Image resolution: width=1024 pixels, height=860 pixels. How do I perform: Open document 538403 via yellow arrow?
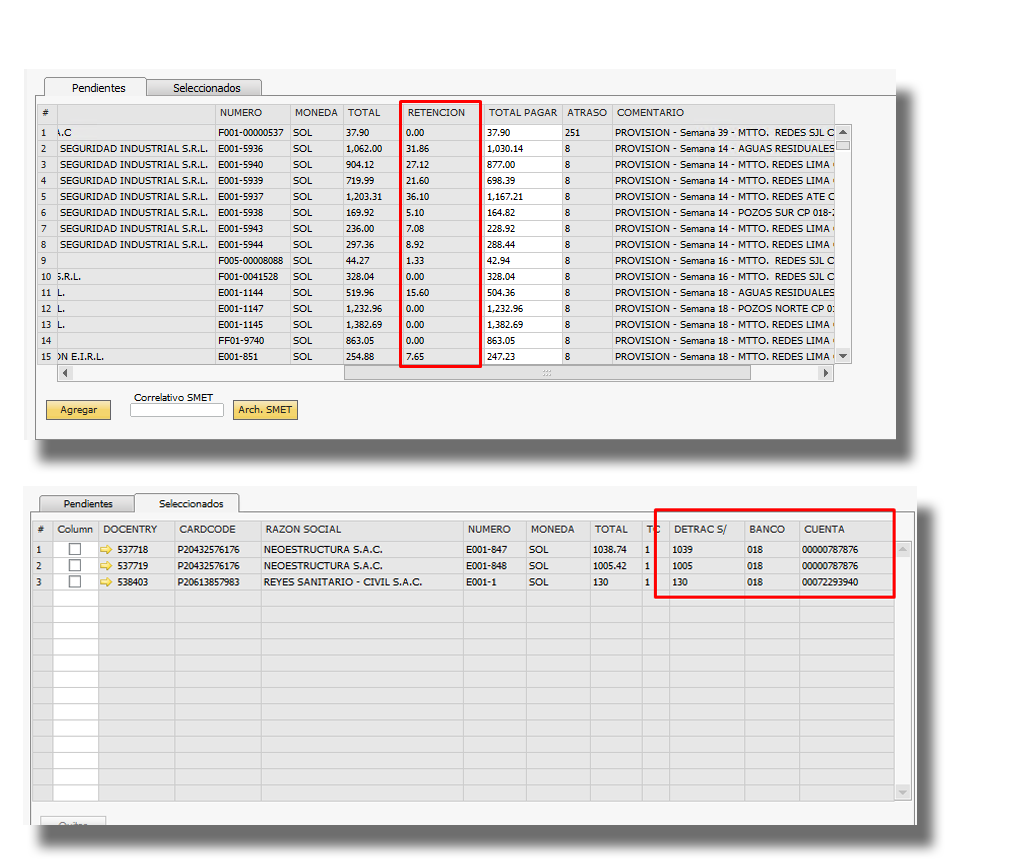tap(107, 582)
